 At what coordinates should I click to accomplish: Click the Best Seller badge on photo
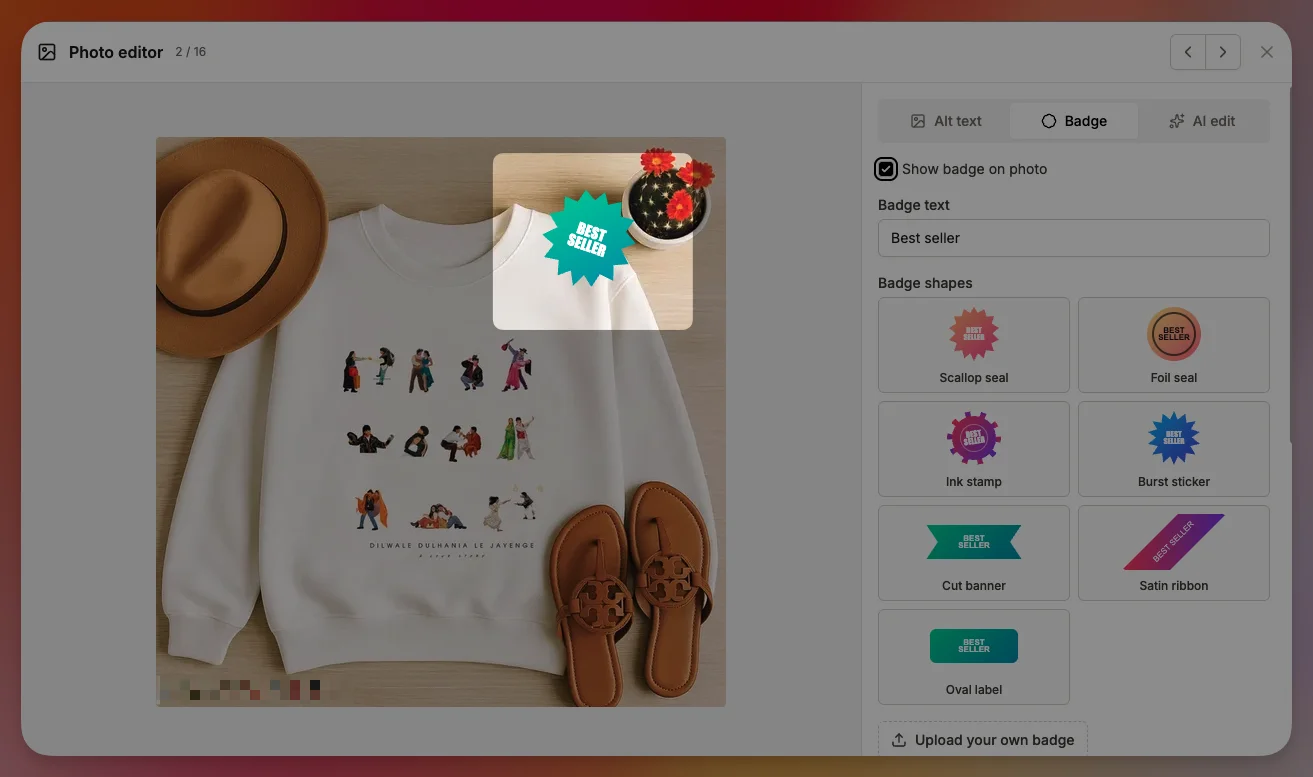587,240
